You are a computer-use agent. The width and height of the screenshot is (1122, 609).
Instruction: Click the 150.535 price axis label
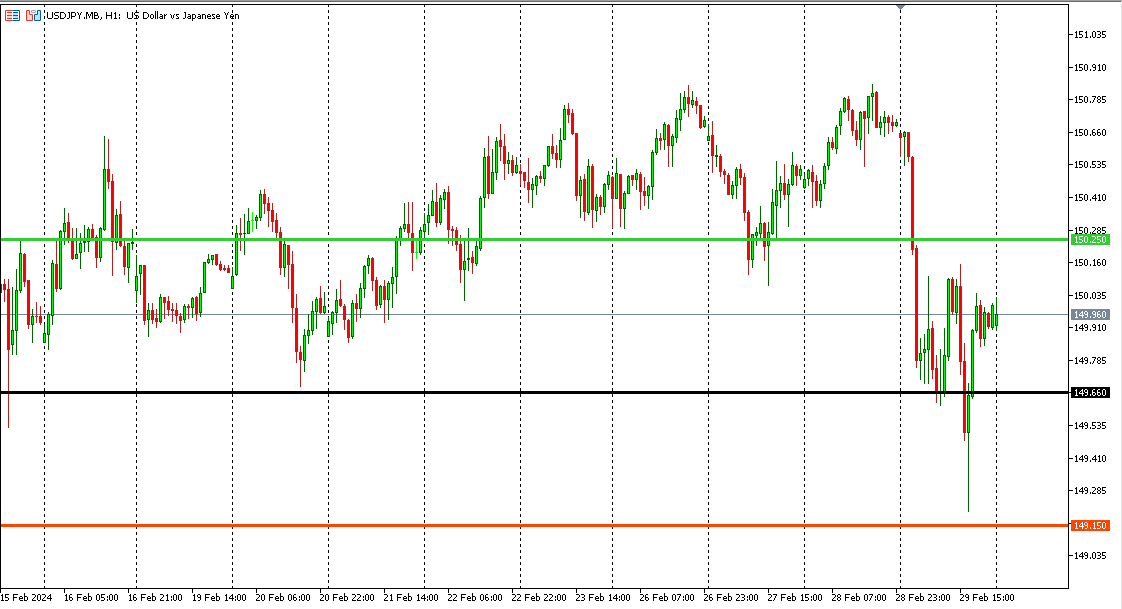pyautogui.click(x=1091, y=165)
